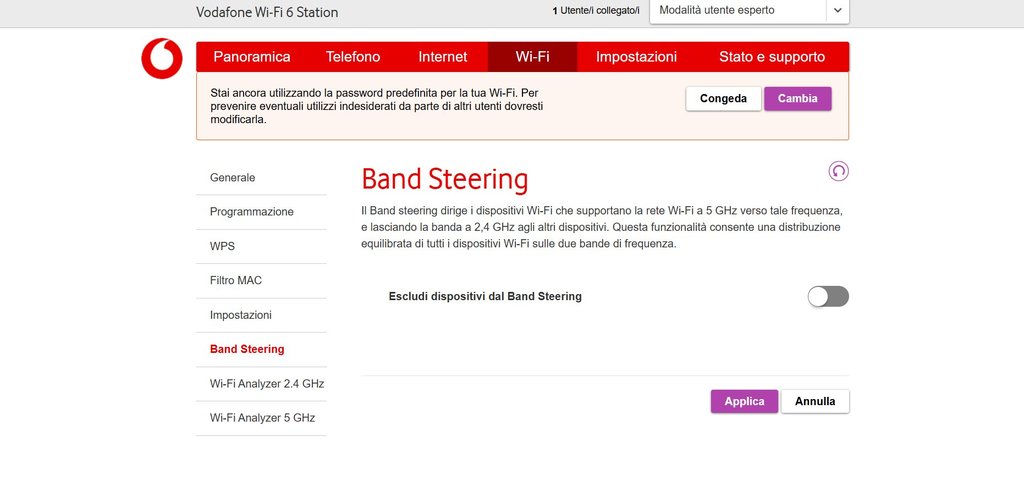
Task: Open Stato e supporto tab
Action: coord(772,57)
